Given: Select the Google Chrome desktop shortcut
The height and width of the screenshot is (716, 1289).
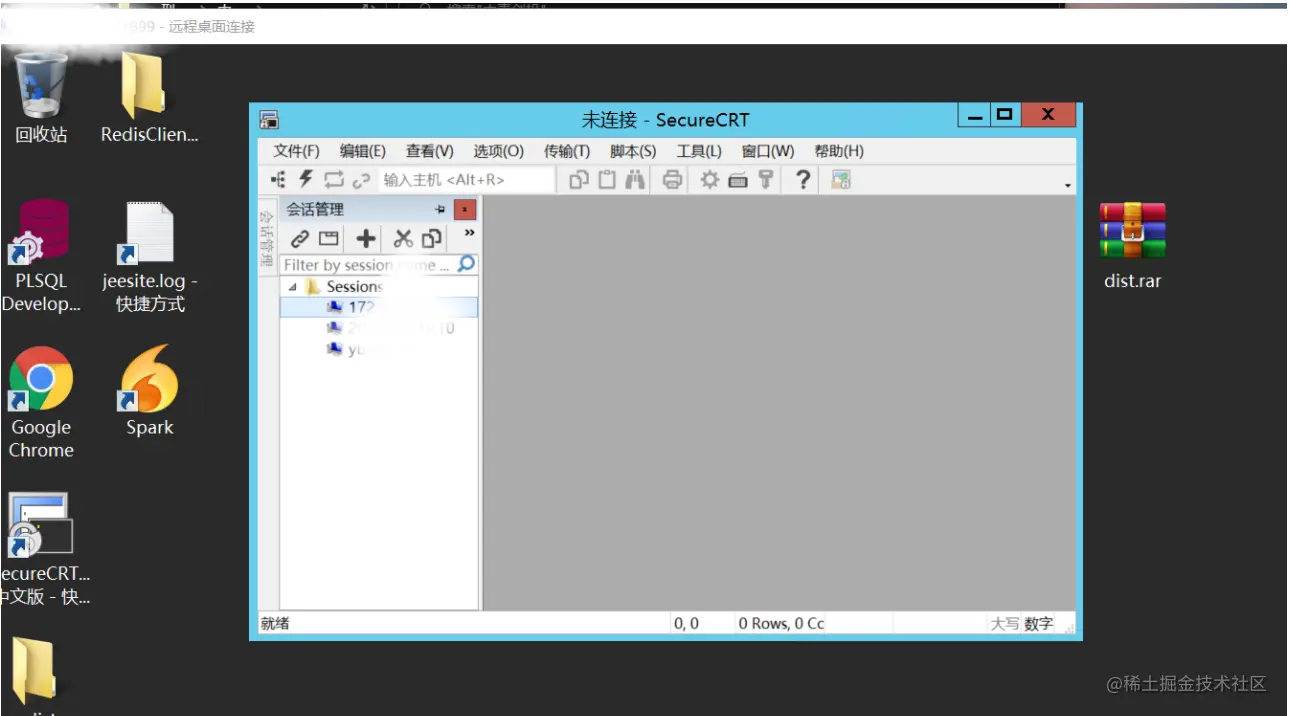Looking at the screenshot, I should (x=41, y=403).
